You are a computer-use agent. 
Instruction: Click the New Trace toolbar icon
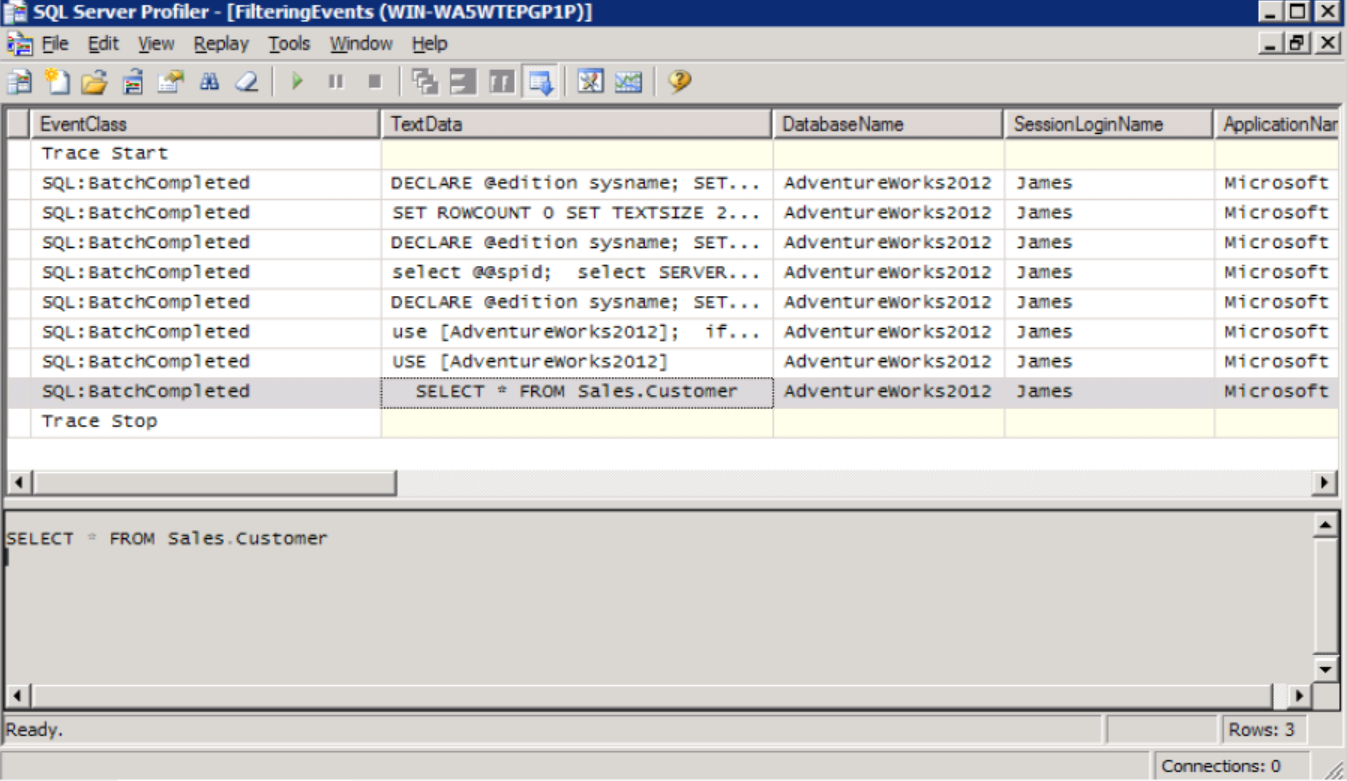pos(19,82)
